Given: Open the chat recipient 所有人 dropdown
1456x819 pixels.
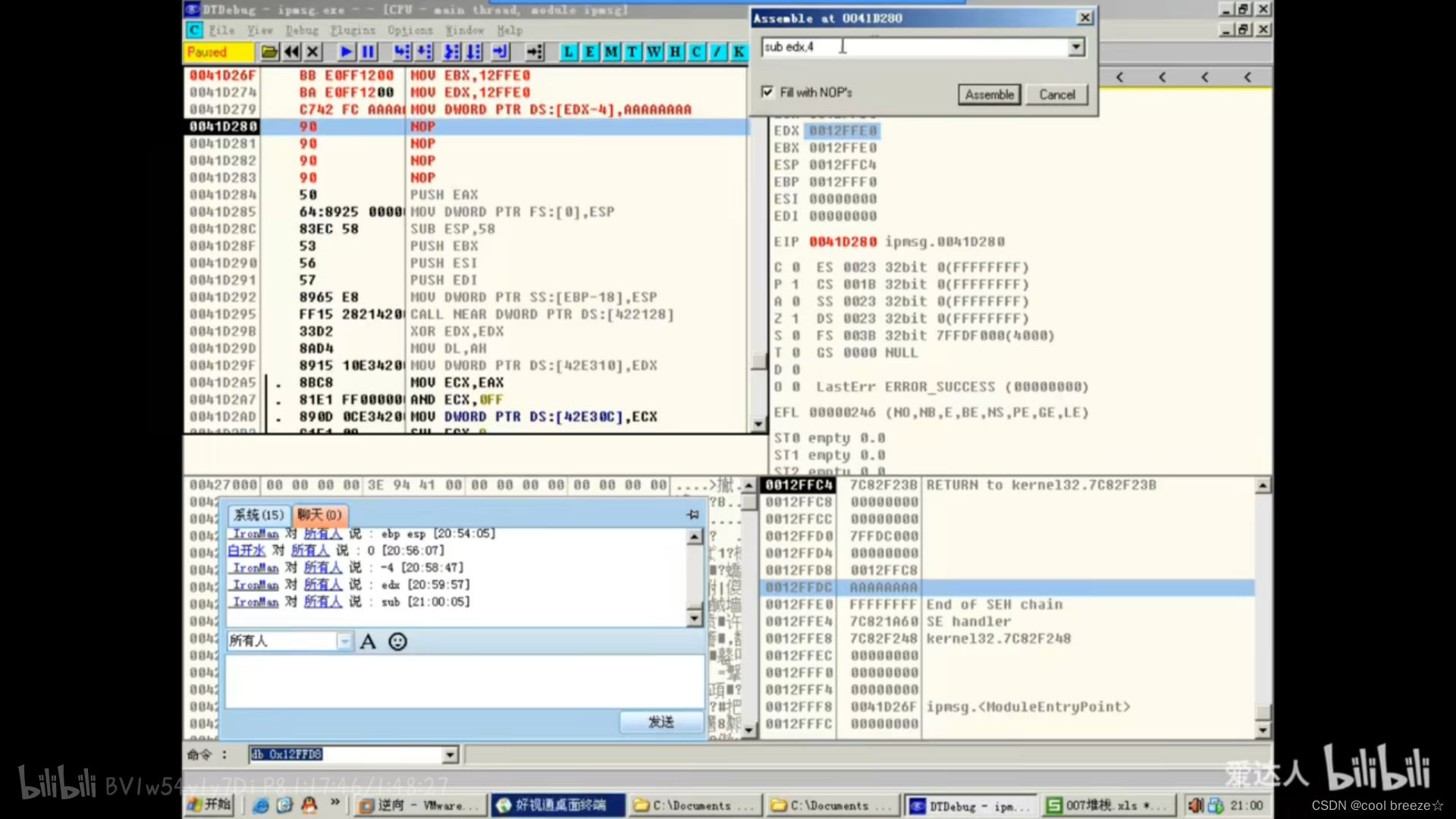Looking at the screenshot, I should tap(344, 642).
